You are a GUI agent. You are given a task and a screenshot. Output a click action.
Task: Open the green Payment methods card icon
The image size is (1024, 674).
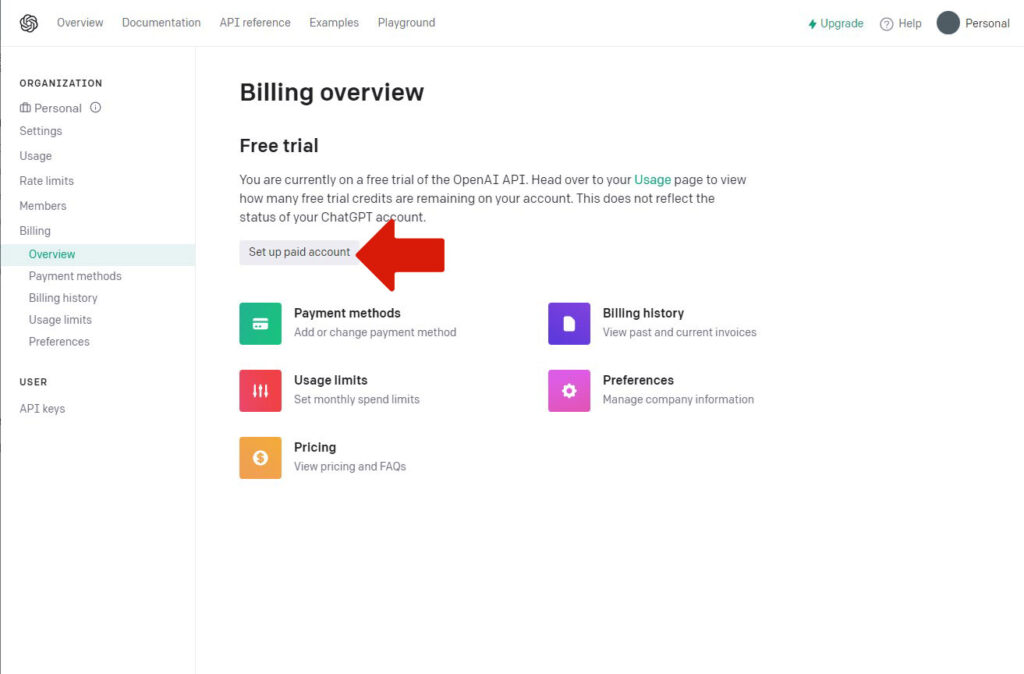point(260,323)
